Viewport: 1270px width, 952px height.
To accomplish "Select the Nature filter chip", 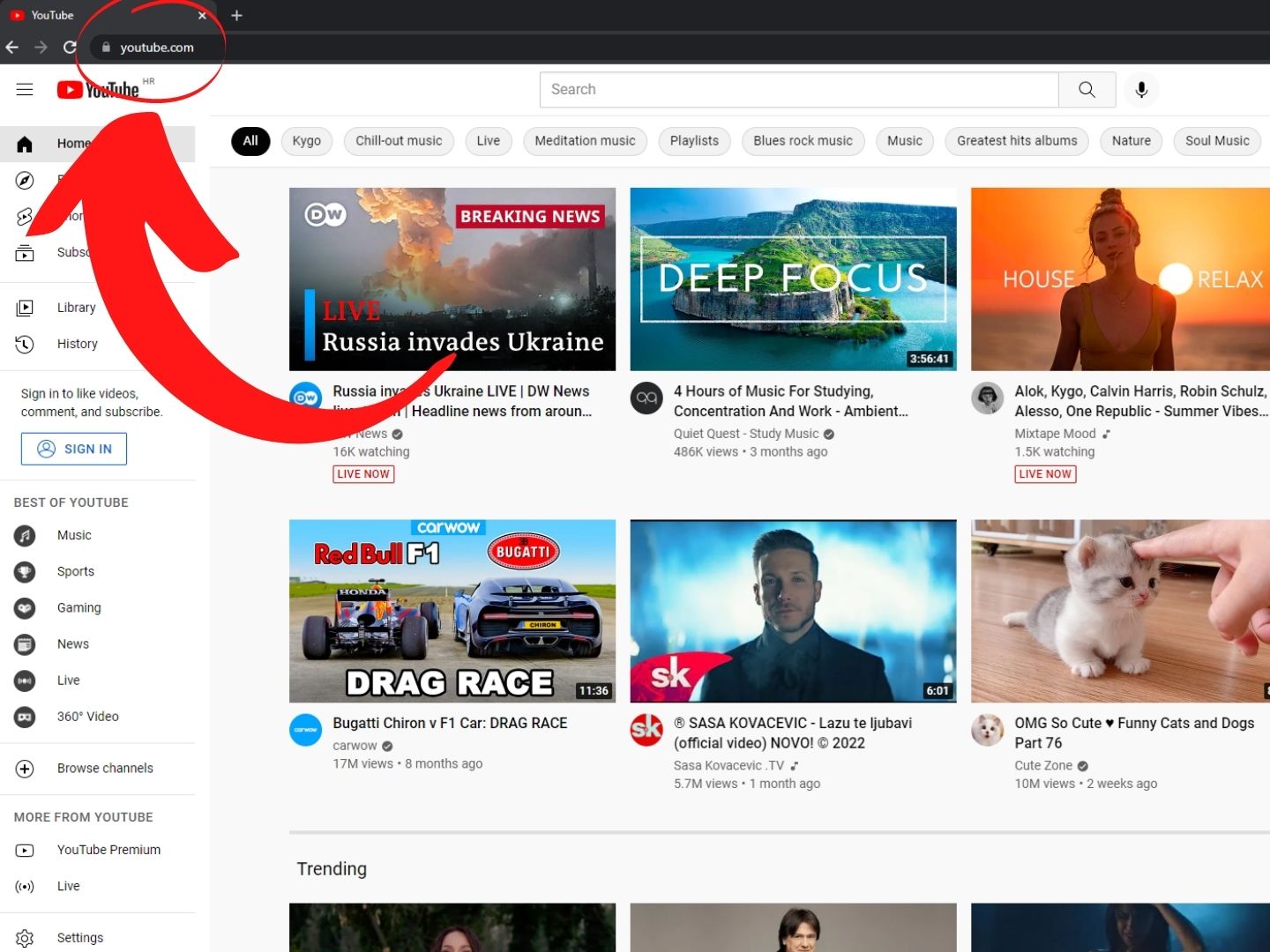I will [x=1132, y=141].
